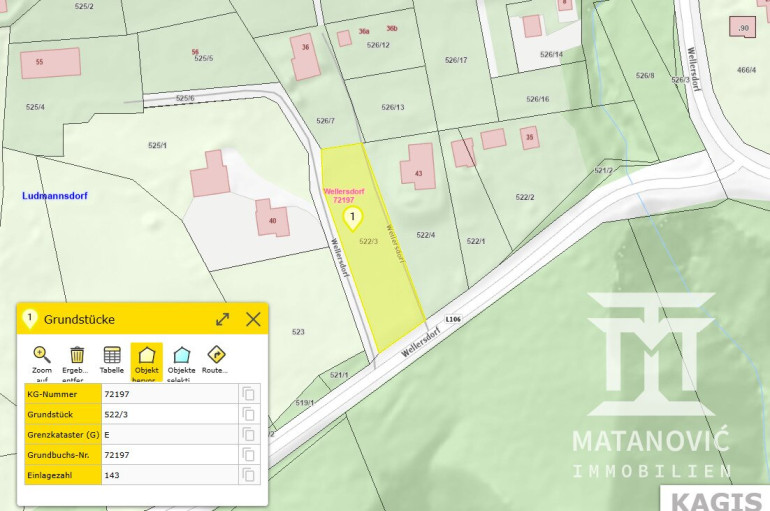770x511 pixels.
Task: Select building 36 on the map
Action: point(304,56)
